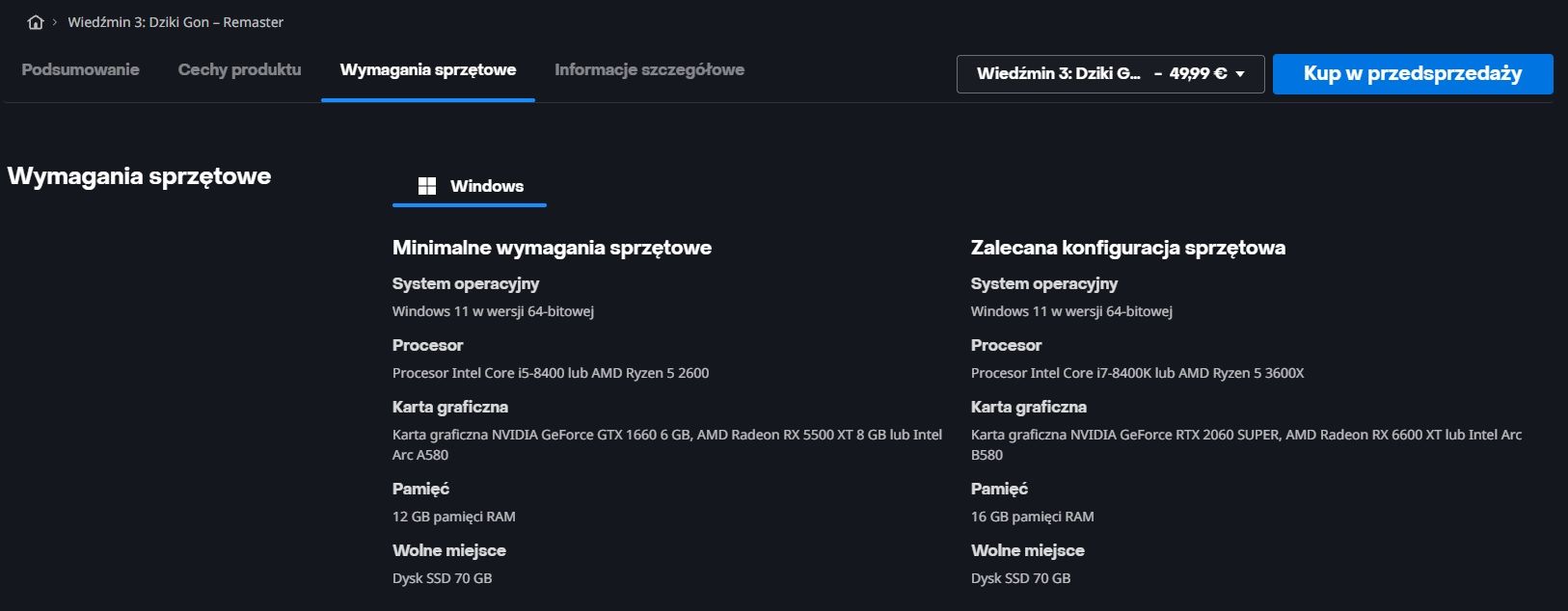This screenshot has height=611, width=1568.
Task: Click the Minimalne wymagania sprzętowe heading
Action: [552, 248]
